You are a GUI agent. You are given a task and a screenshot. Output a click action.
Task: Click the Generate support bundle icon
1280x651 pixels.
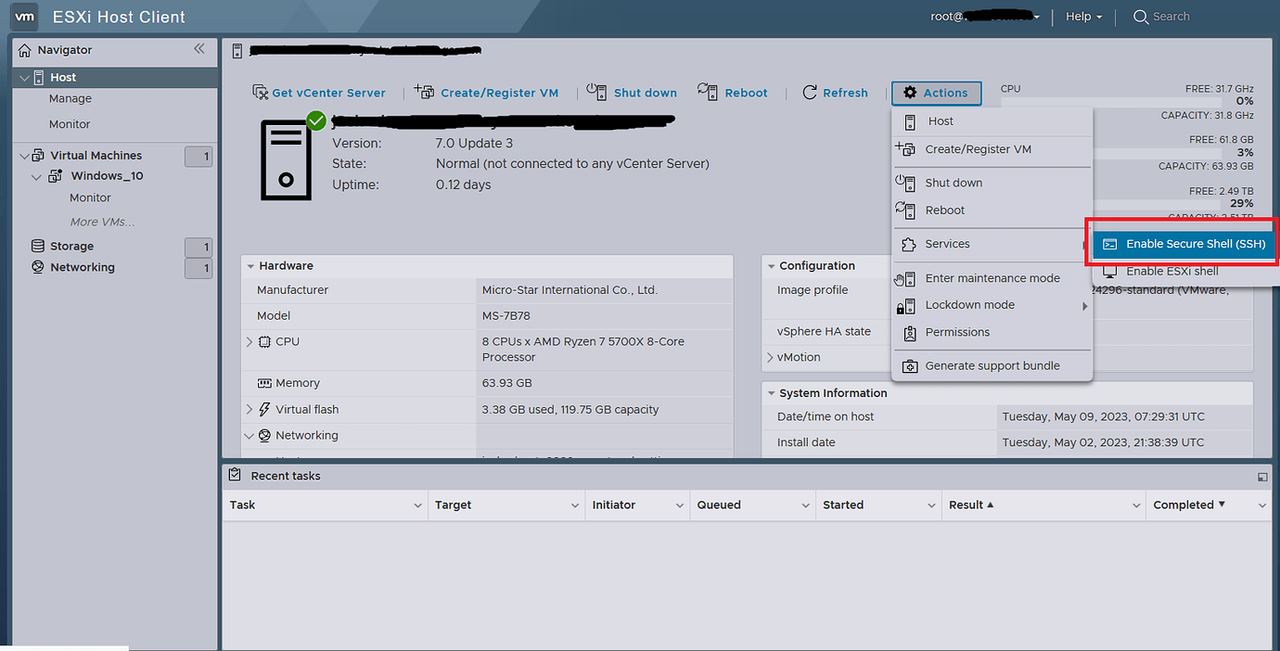pos(909,366)
